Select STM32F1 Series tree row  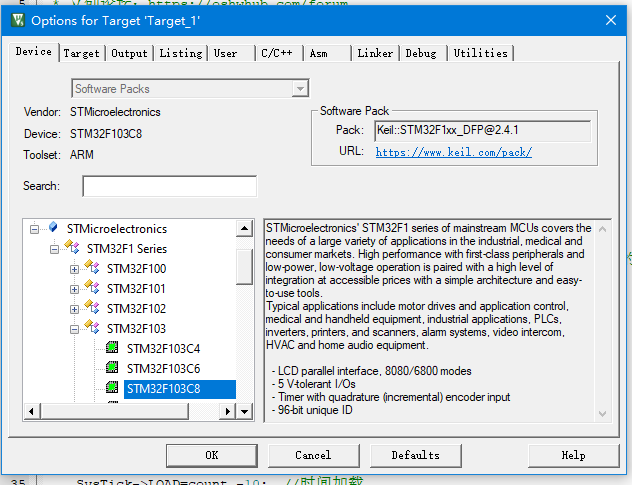pyautogui.click(x=127, y=249)
